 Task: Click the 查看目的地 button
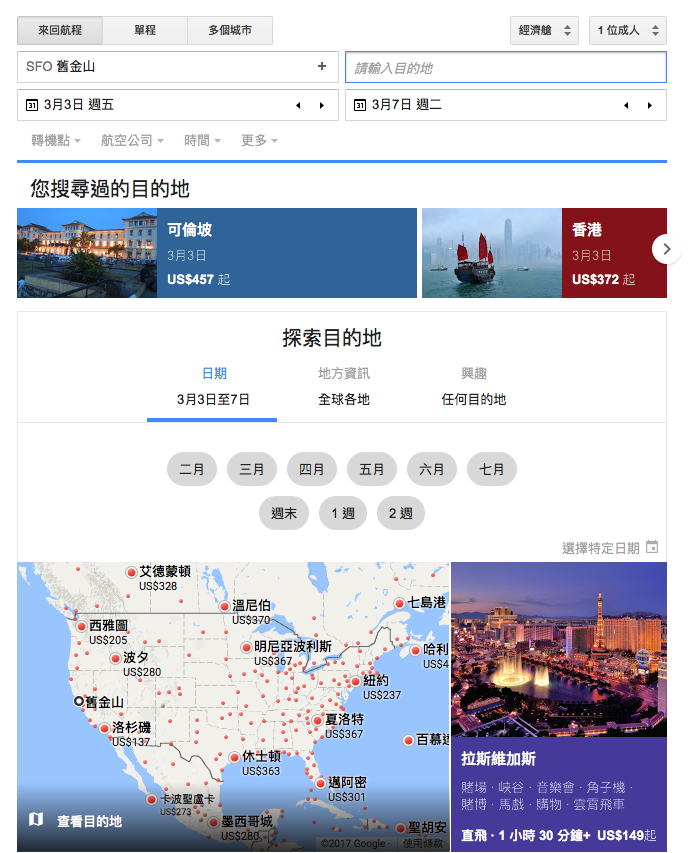click(x=89, y=821)
